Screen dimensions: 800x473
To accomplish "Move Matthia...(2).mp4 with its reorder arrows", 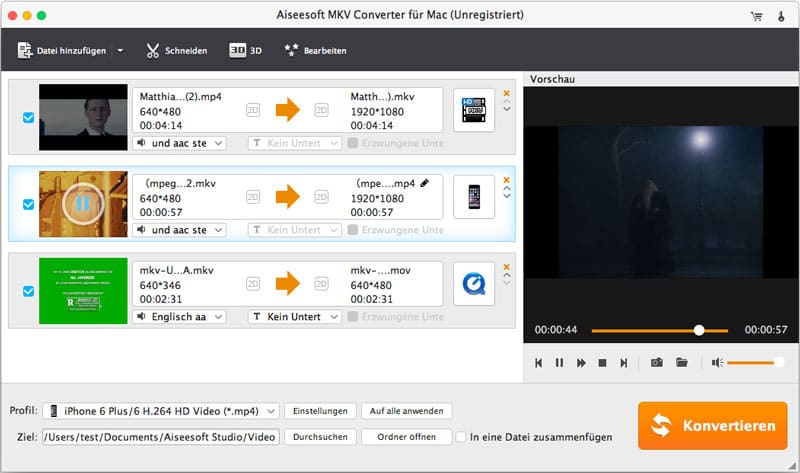I will click(507, 107).
